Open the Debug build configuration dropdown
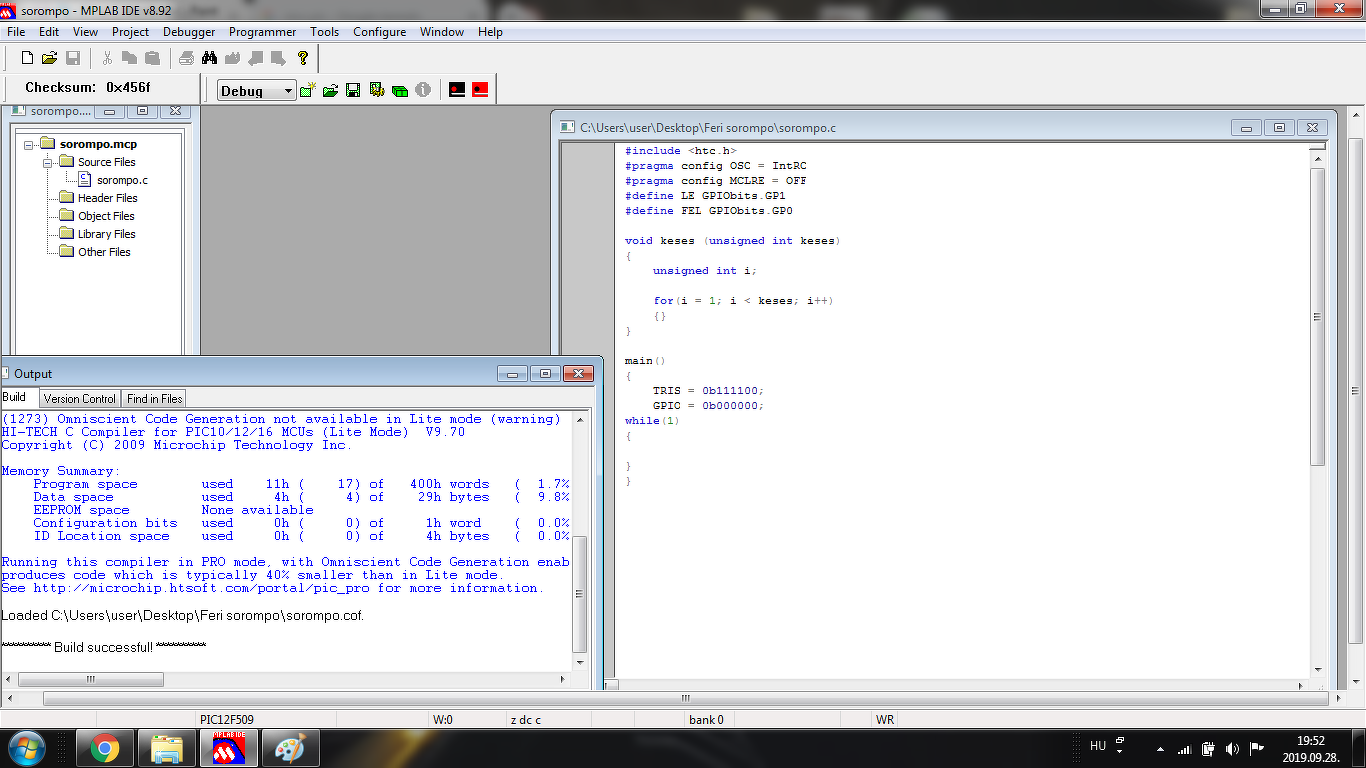This screenshot has height=768, width=1366. 289,91
